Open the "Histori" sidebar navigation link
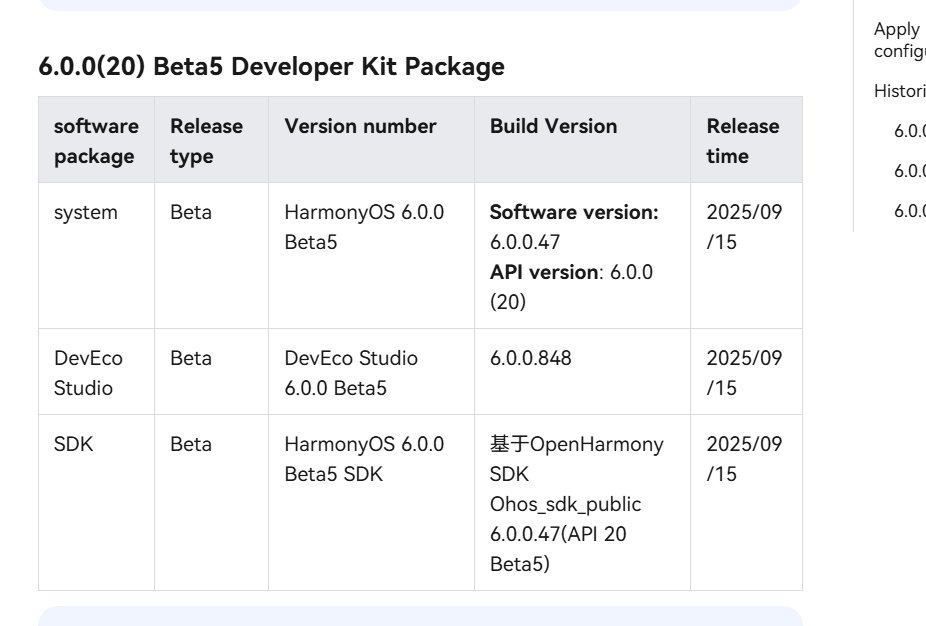The height and width of the screenshot is (626, 926). 899,91
